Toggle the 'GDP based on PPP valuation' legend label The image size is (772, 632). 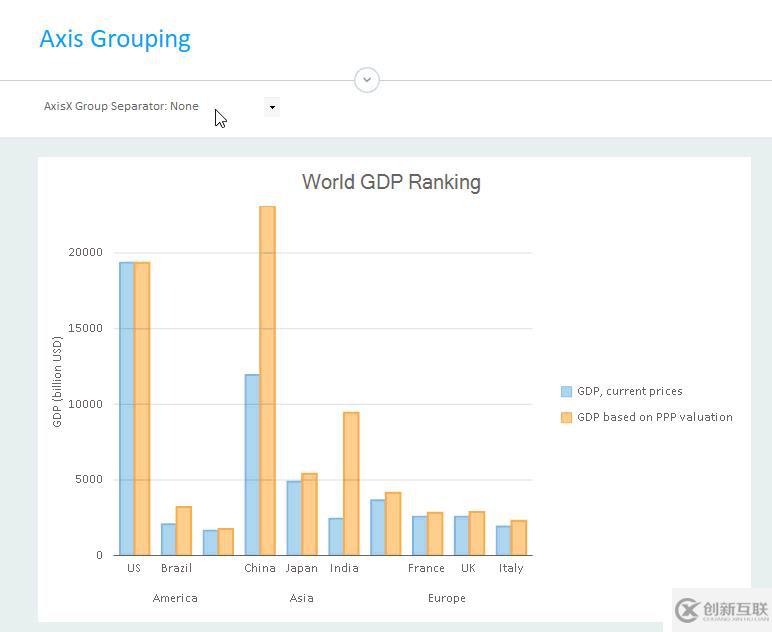[x=654, y=418]
